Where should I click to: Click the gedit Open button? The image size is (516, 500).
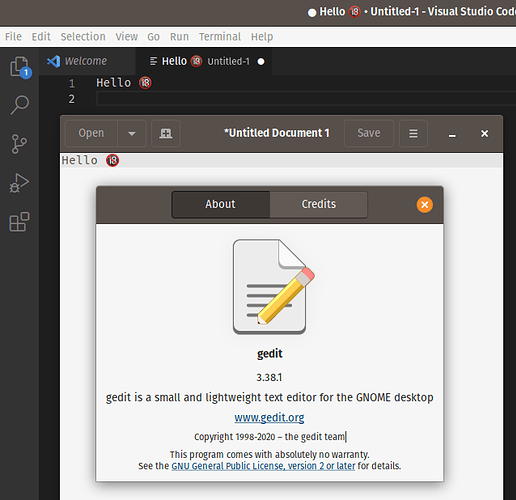click(91, 133)
